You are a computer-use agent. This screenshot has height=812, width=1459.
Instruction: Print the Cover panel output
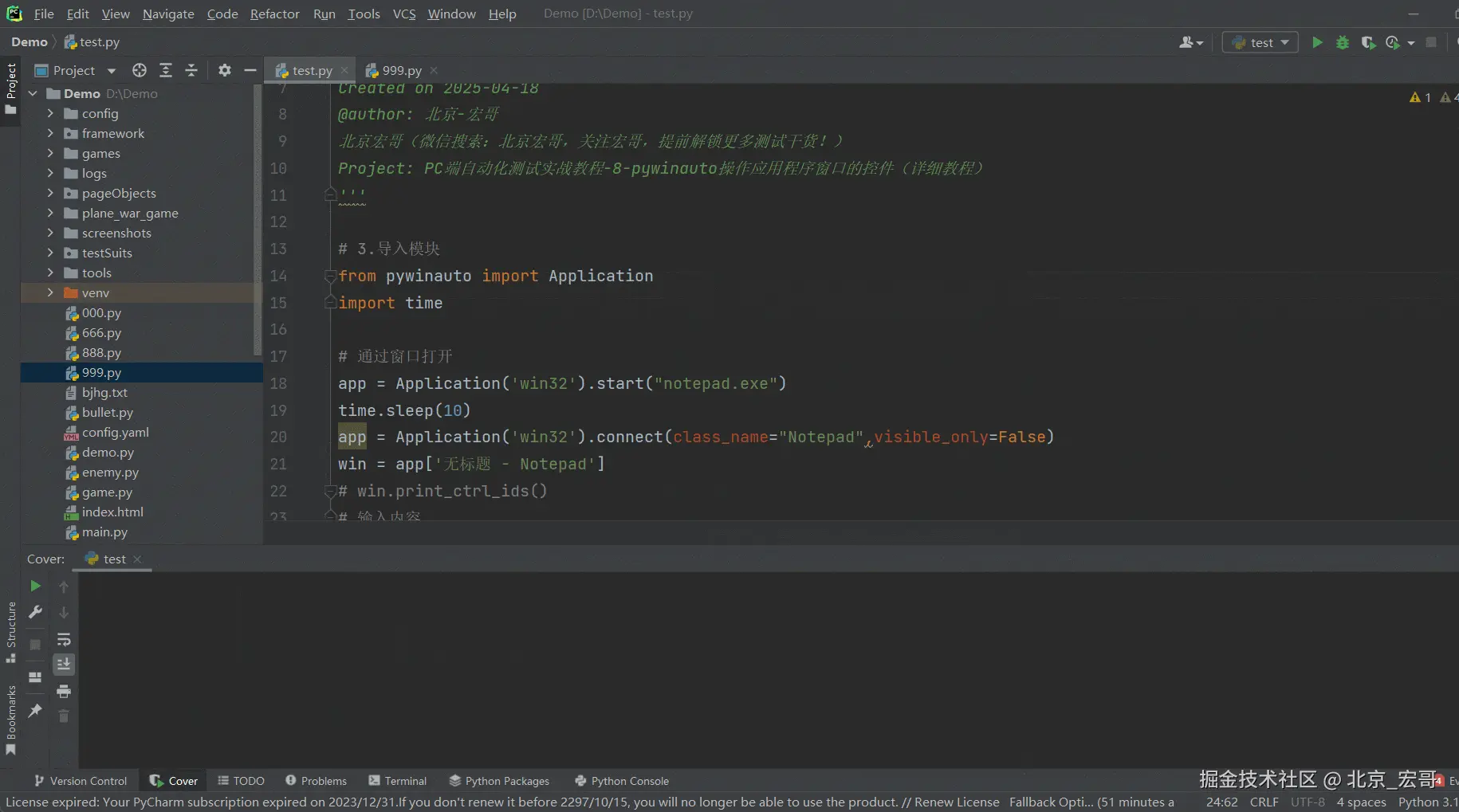pos(64,691)
